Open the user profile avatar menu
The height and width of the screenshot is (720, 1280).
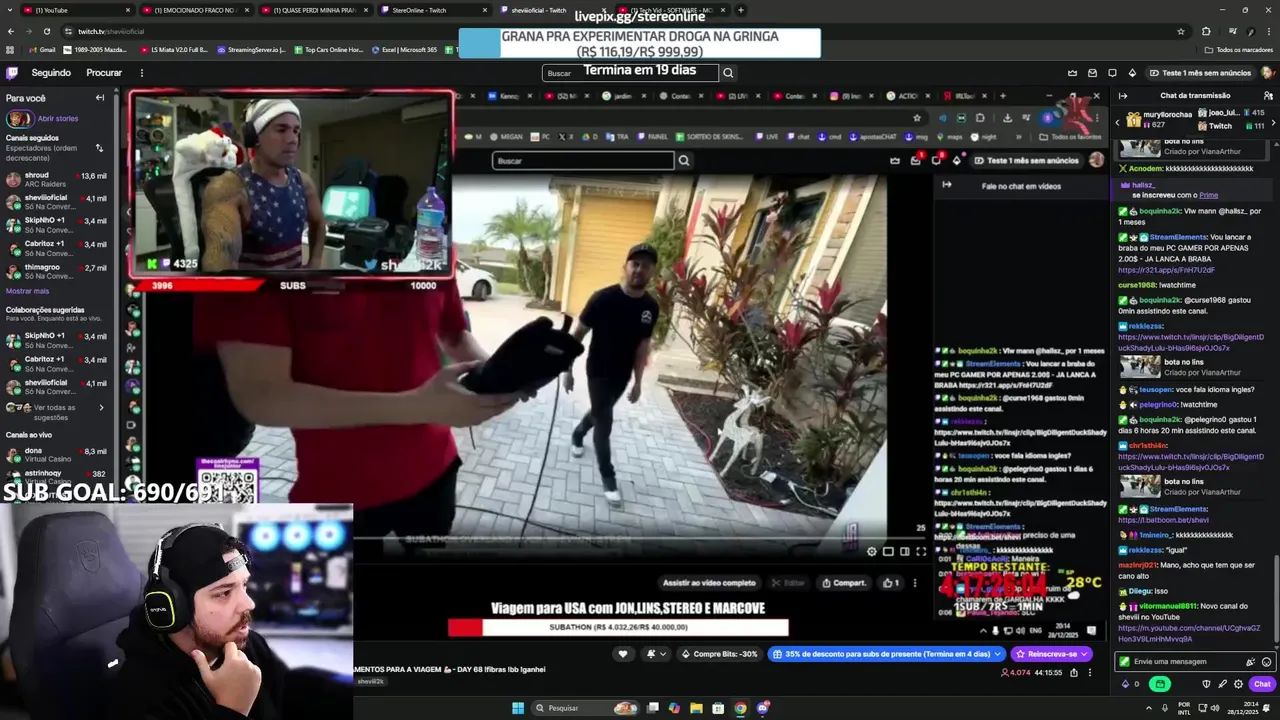click(1268, 73)
